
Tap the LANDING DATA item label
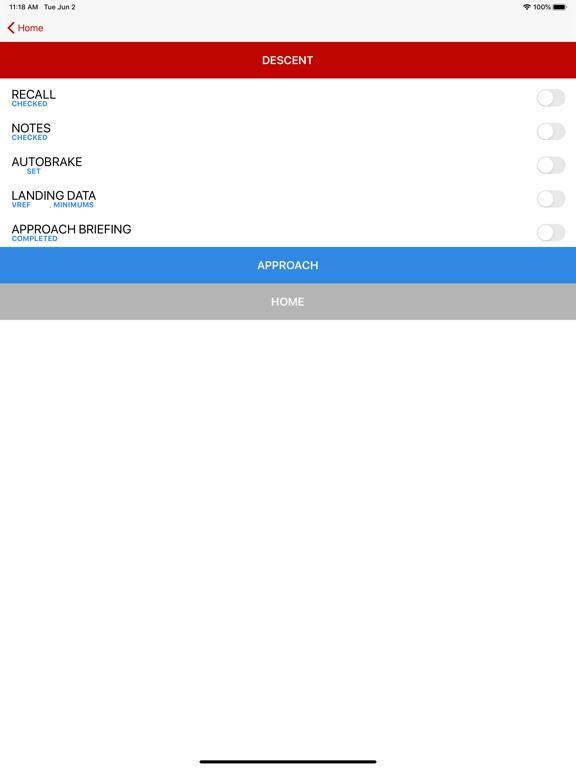pos(53,195)
